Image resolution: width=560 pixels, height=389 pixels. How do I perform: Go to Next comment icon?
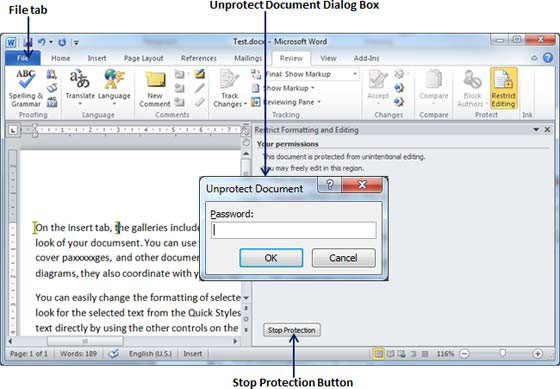tap(179, 102)
